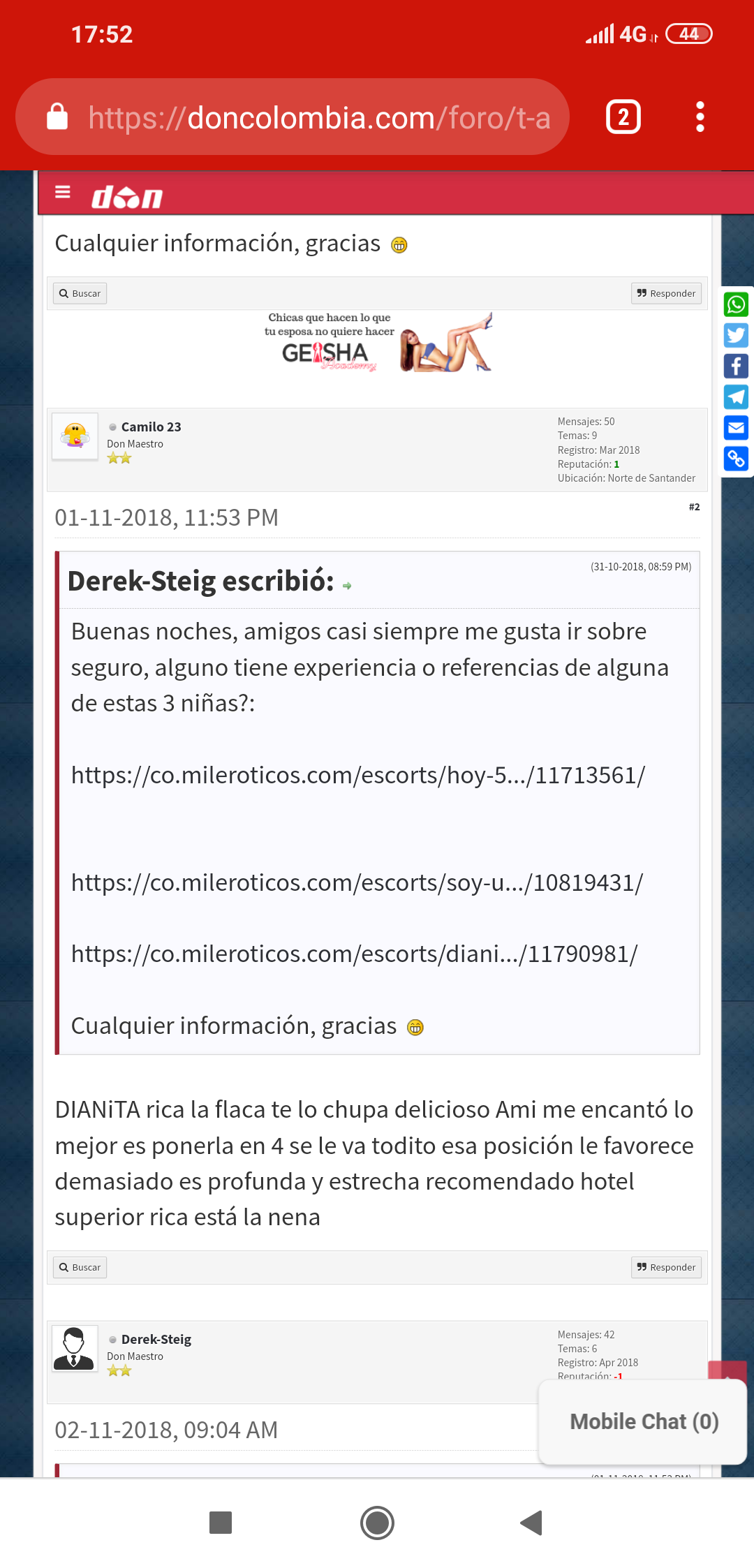Tap the Don forum logo
The width and height of the screenshot is (754, 1568).
coord(127,198)
